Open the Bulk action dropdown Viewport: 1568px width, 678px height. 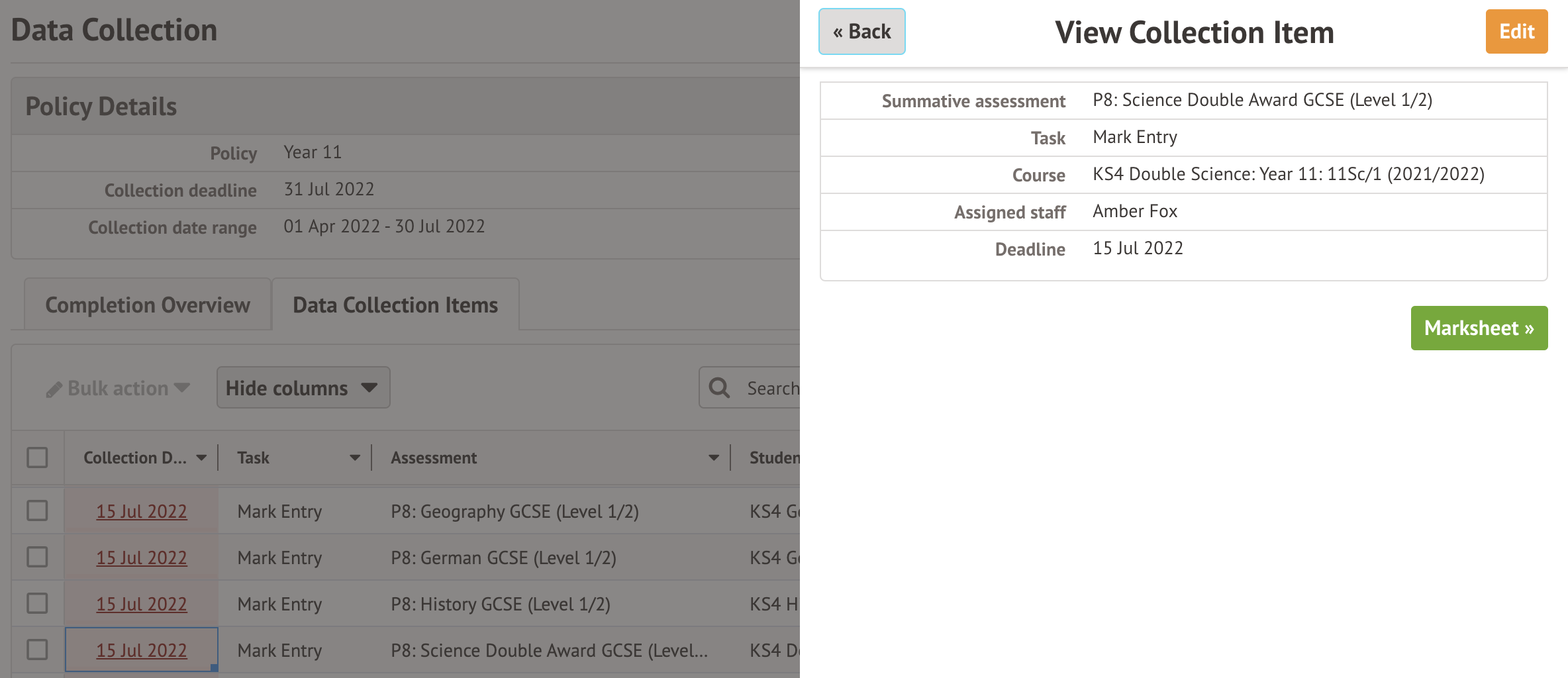(118, 388)
